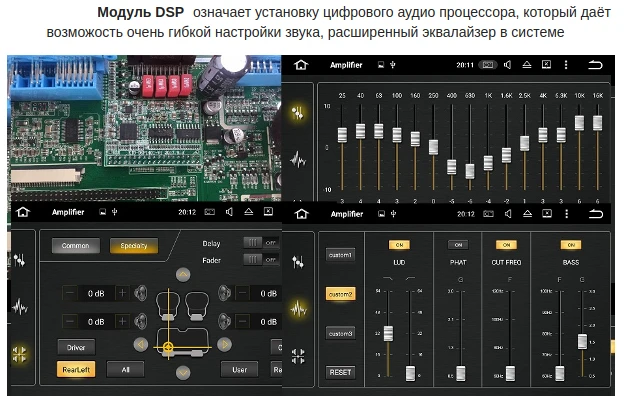This screenshot has height=396, width=624.
Task: Tap the home icon in the effects screen
Action: pos(302,214)
